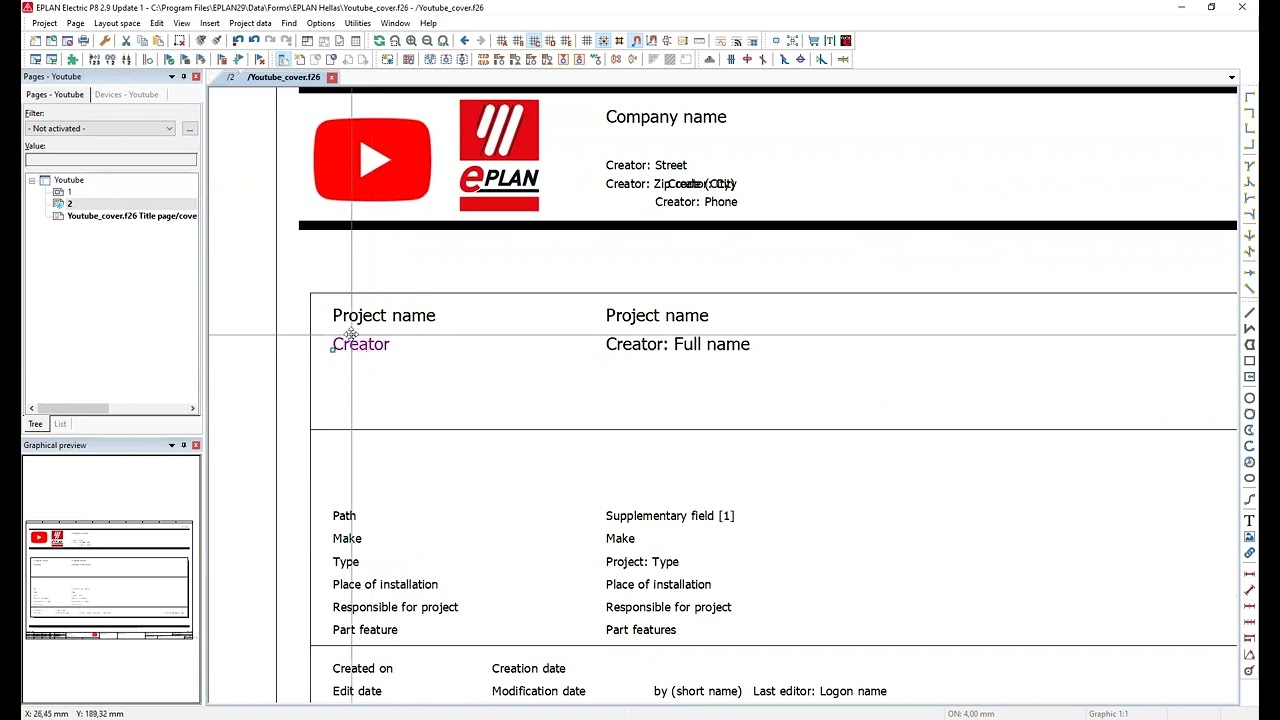Select Youtube_cover.f26 Title page tree item

click(x=132, y=216)
